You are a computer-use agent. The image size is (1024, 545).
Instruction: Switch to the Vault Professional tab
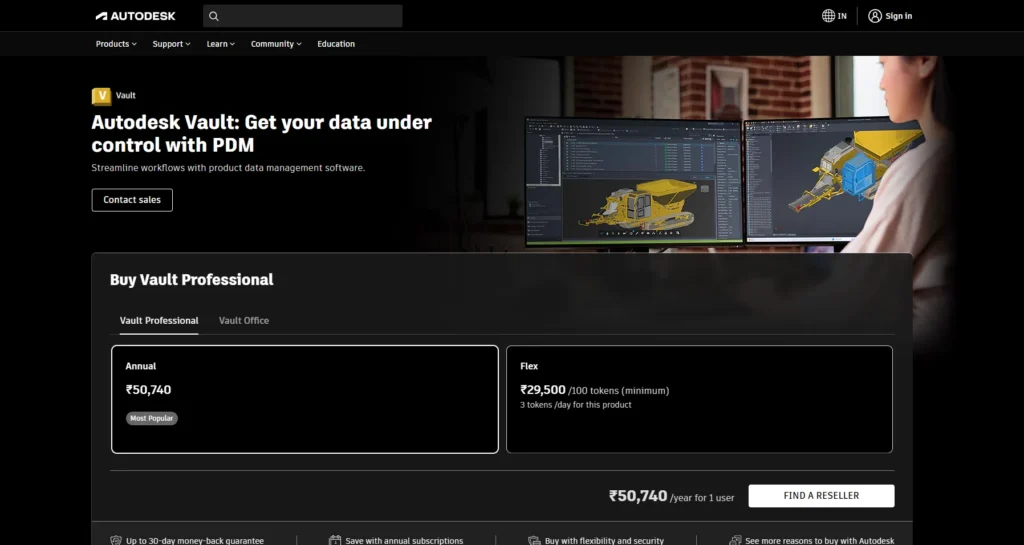[x=159, y=320]
